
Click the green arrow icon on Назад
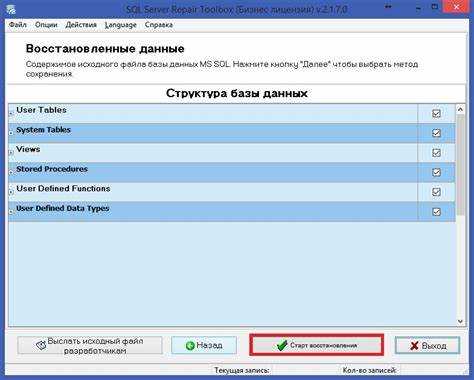(x=190, y=346)
